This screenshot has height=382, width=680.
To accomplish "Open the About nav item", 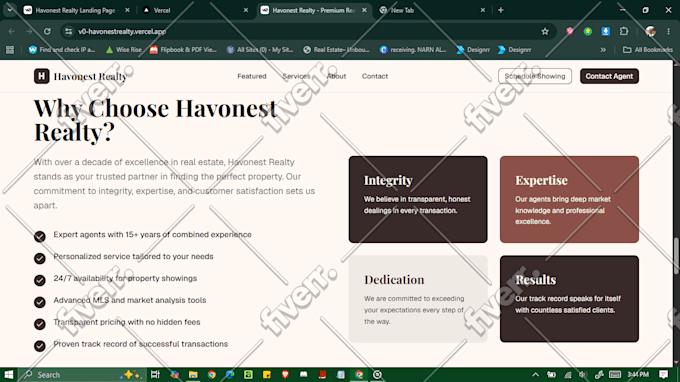I will coord(337,76).
